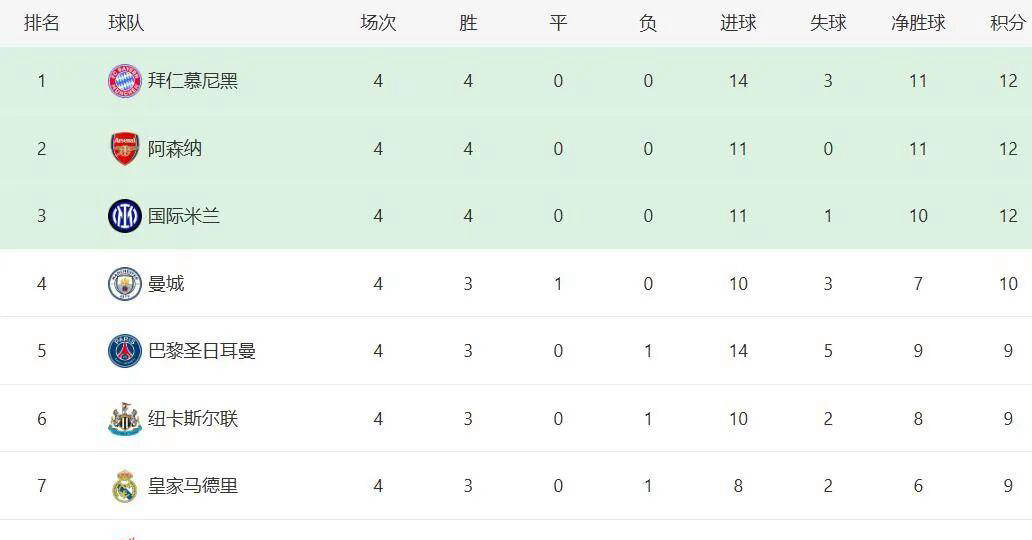Select the 国际米兰 team name

coord(184,216)
